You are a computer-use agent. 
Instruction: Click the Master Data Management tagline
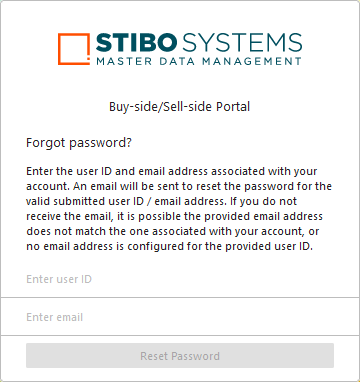199,61
